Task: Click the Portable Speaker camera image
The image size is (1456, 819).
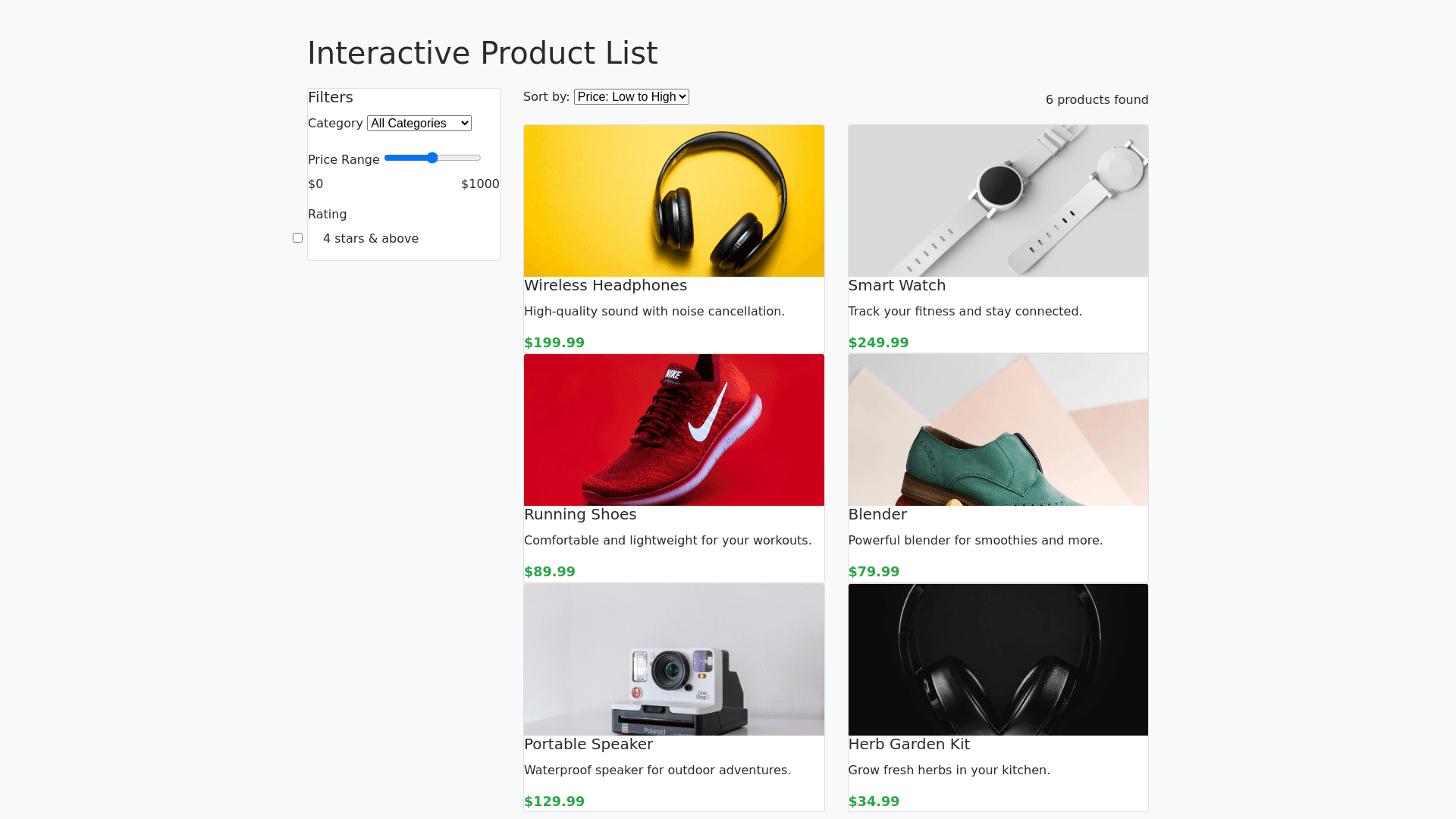Action: (x=673, y=659)
